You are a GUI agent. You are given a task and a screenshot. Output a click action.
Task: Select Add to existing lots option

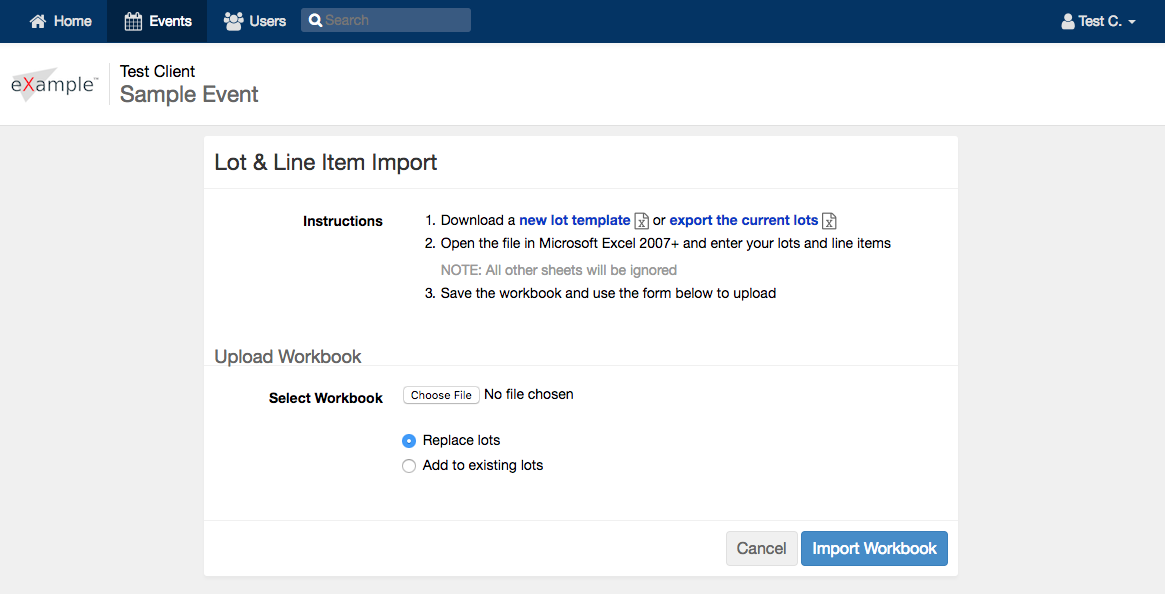pyautogui.click(x=409, y=466)
